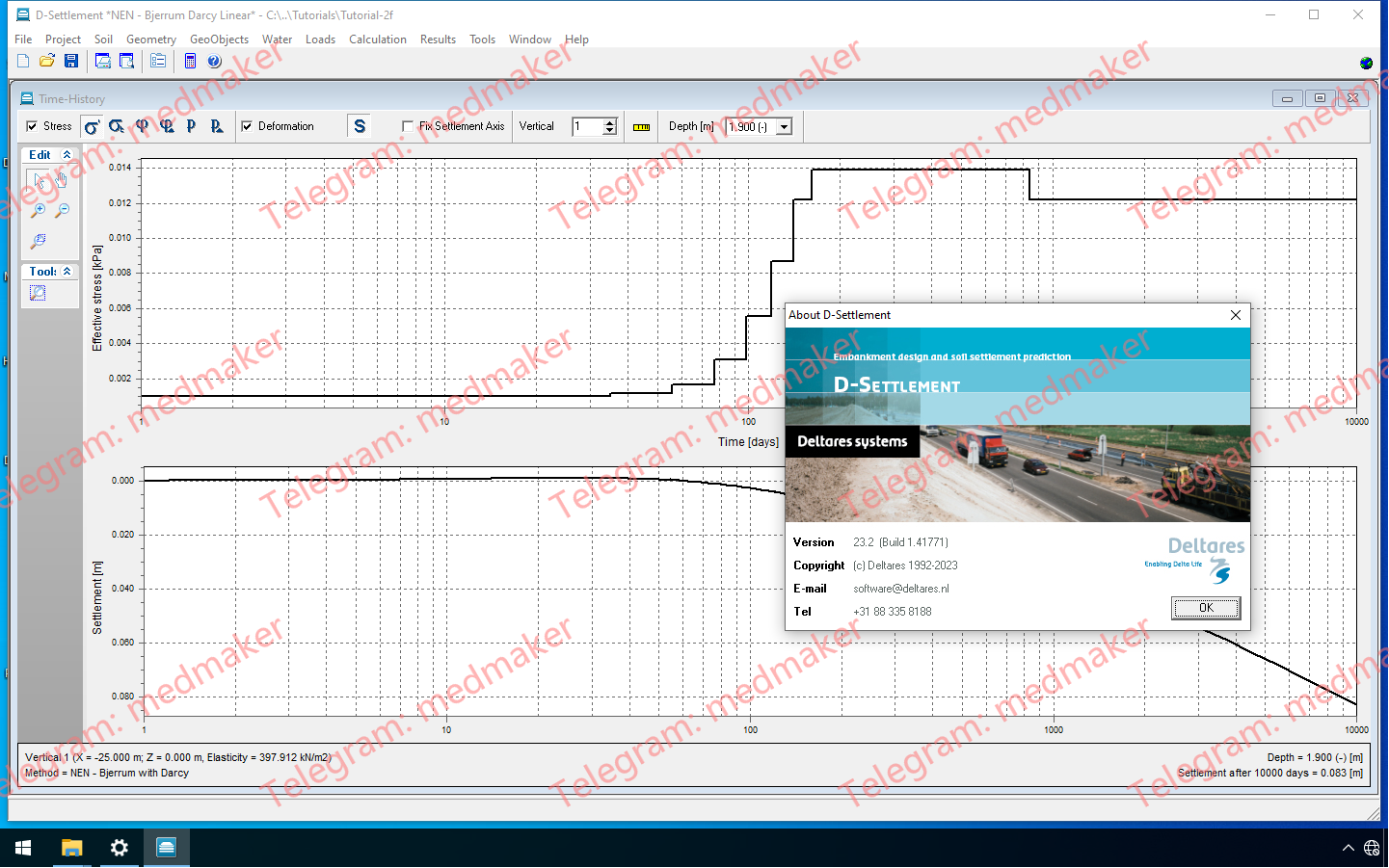Image resolution: width=1389 pixels, height=868 pixels.
Task: Click the Zoom in magnifier tool
Action: [x=39, y=210]
